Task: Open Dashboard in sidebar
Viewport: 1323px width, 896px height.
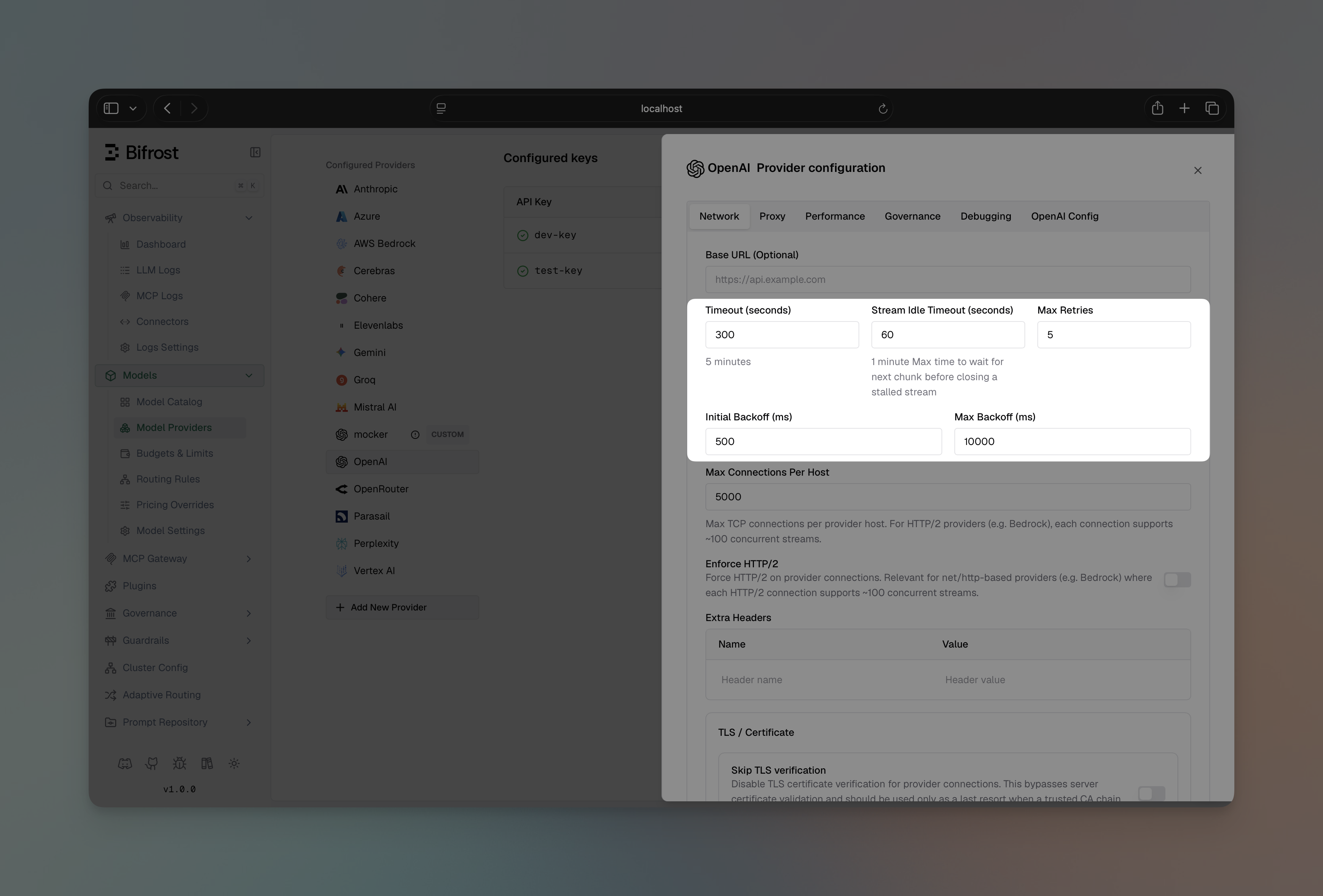Action: coord(179,244)
